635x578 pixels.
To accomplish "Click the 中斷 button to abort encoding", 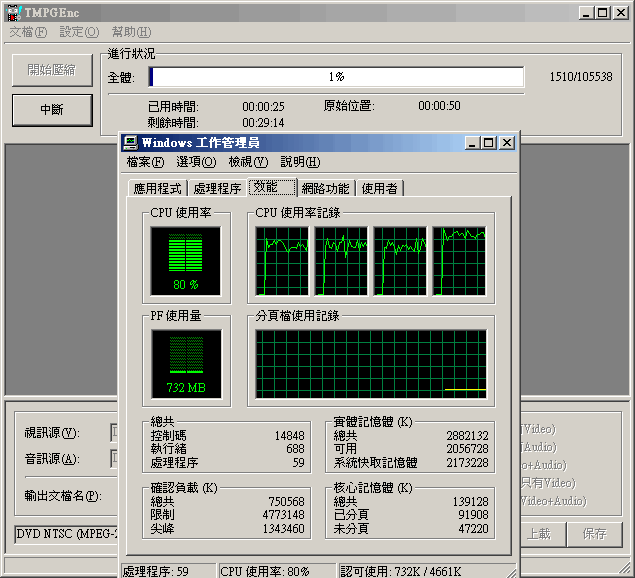I will [x=52, y=110].
